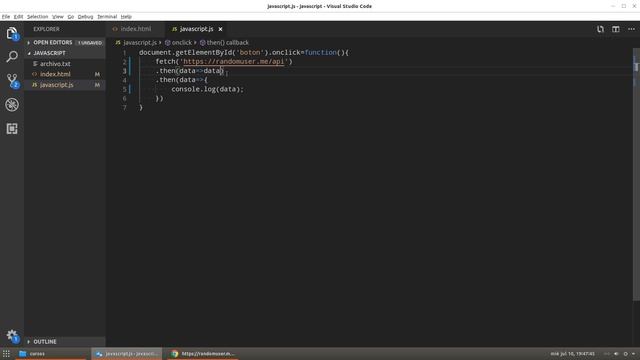Open the File menu
640x360 pixels.
click(x=6, y=17)
